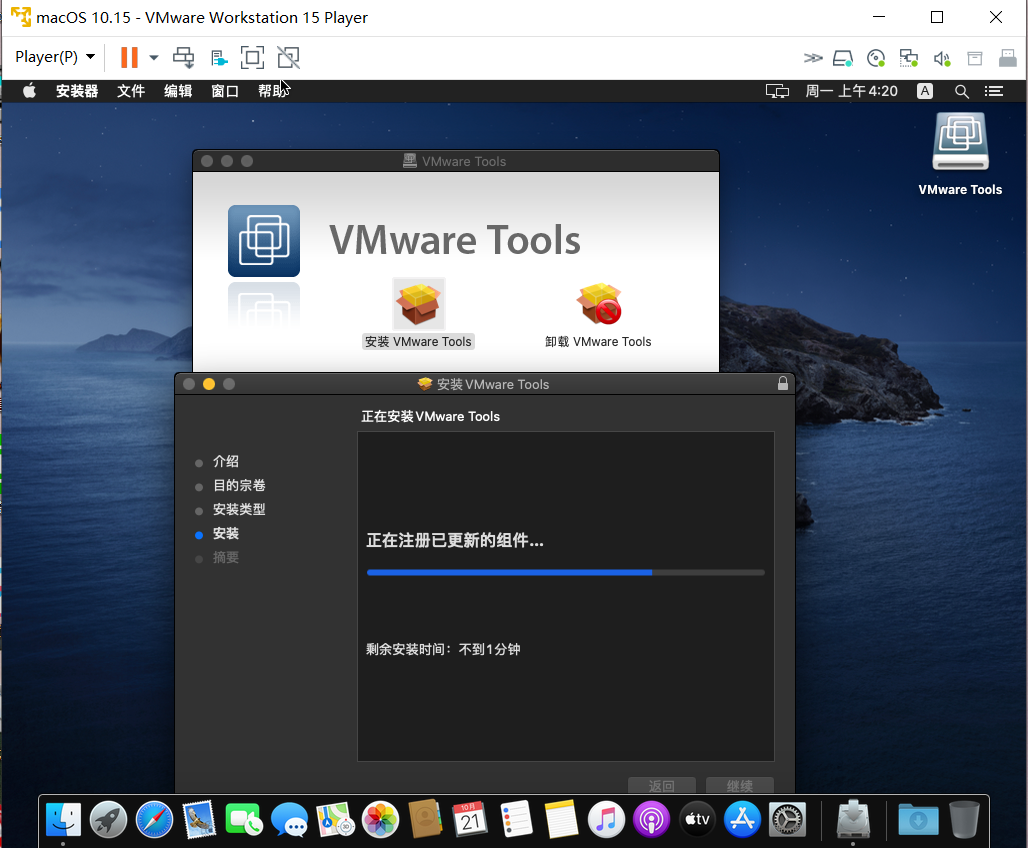
Task: Expand the VMware device toolbar chevrons
Action: click(x=813, y=58)
